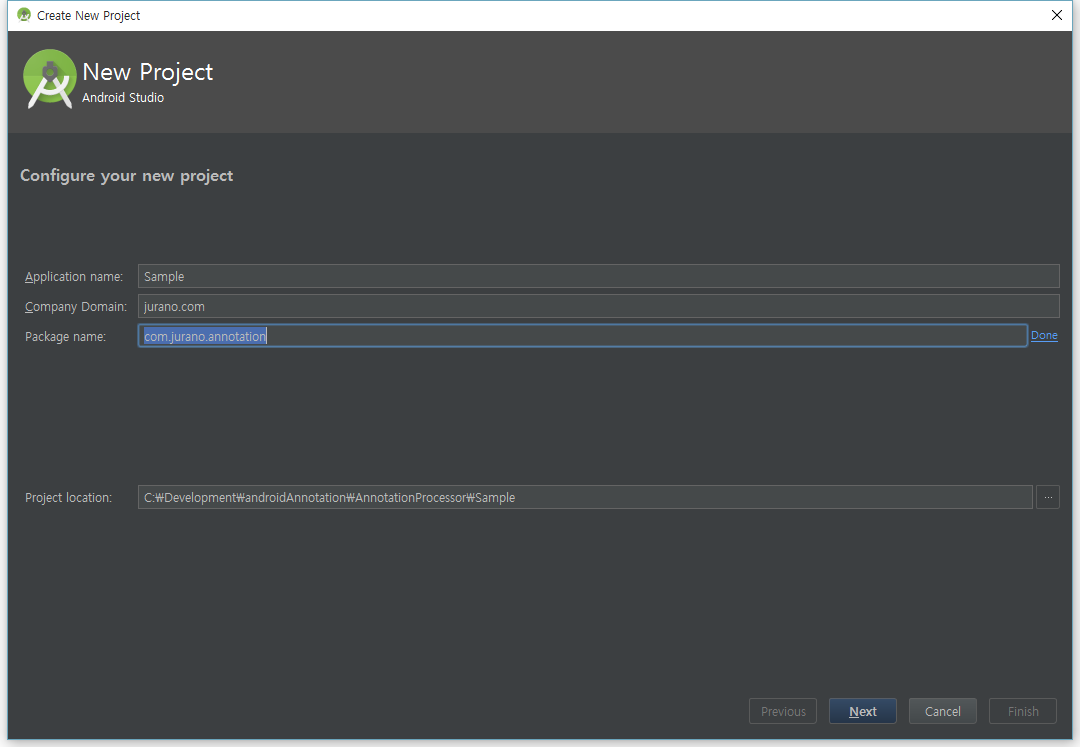Click the Previous button

(x=783, y=710)
